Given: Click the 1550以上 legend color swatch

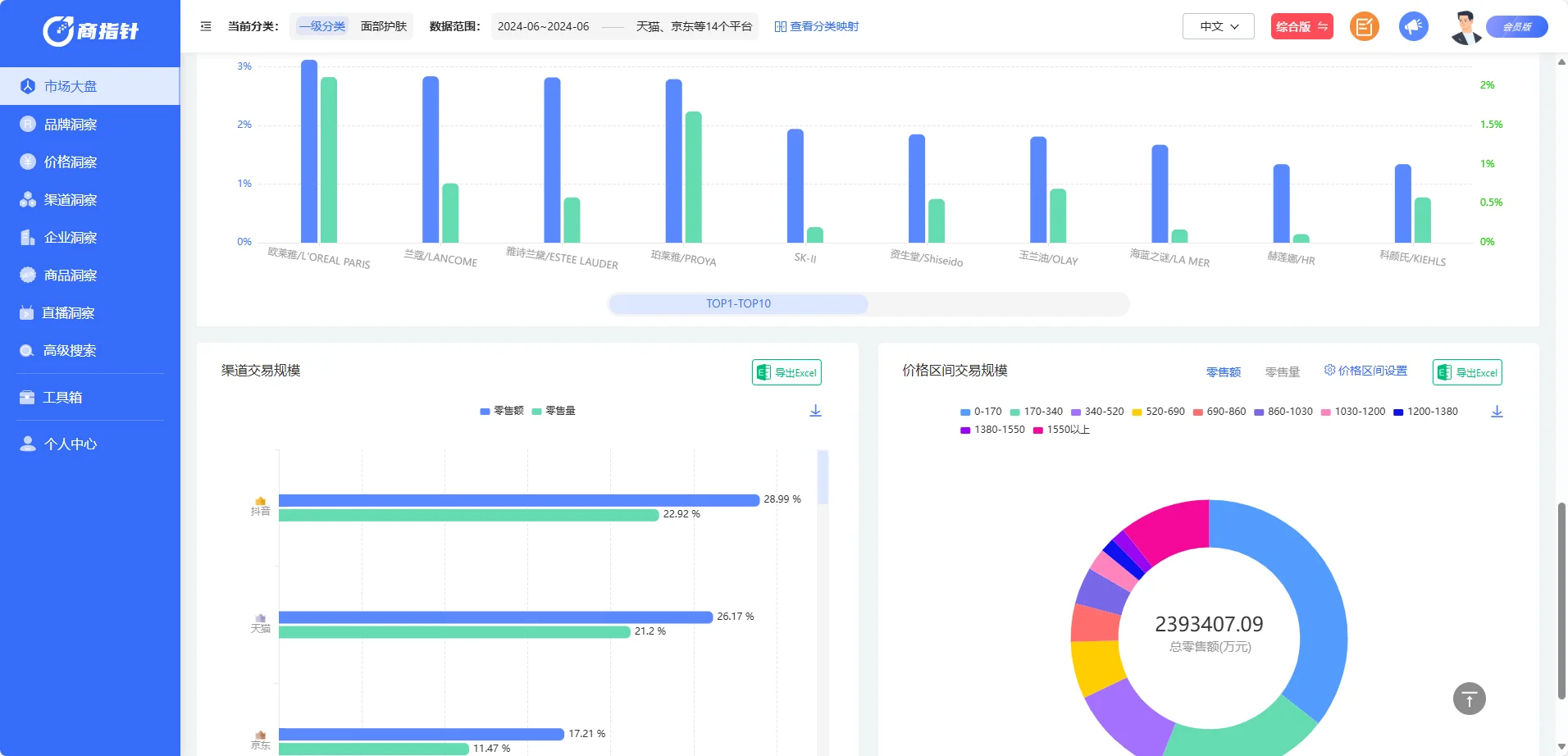Looking at the screenshot, I should coord(1038,430).
